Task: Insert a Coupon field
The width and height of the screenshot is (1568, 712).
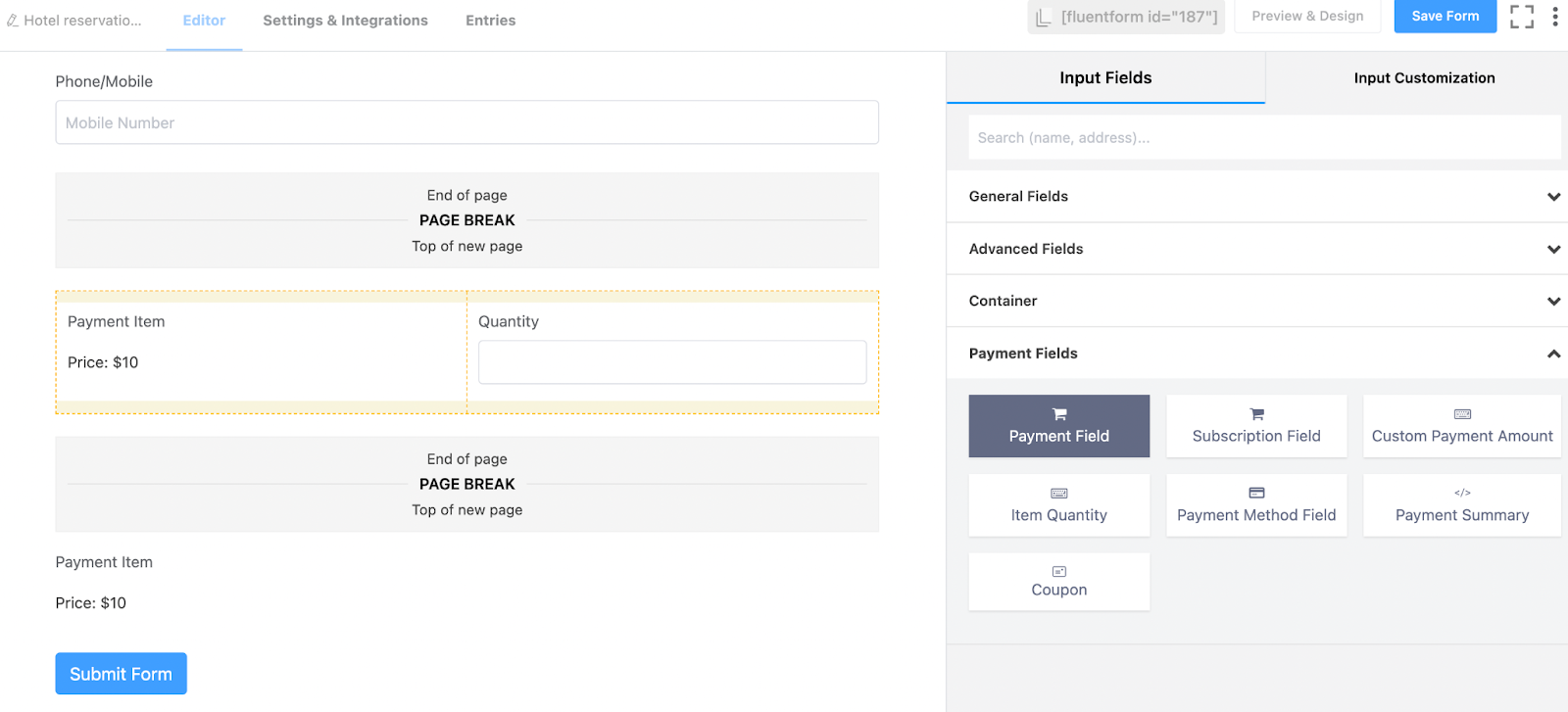Action: [1058, 582]
